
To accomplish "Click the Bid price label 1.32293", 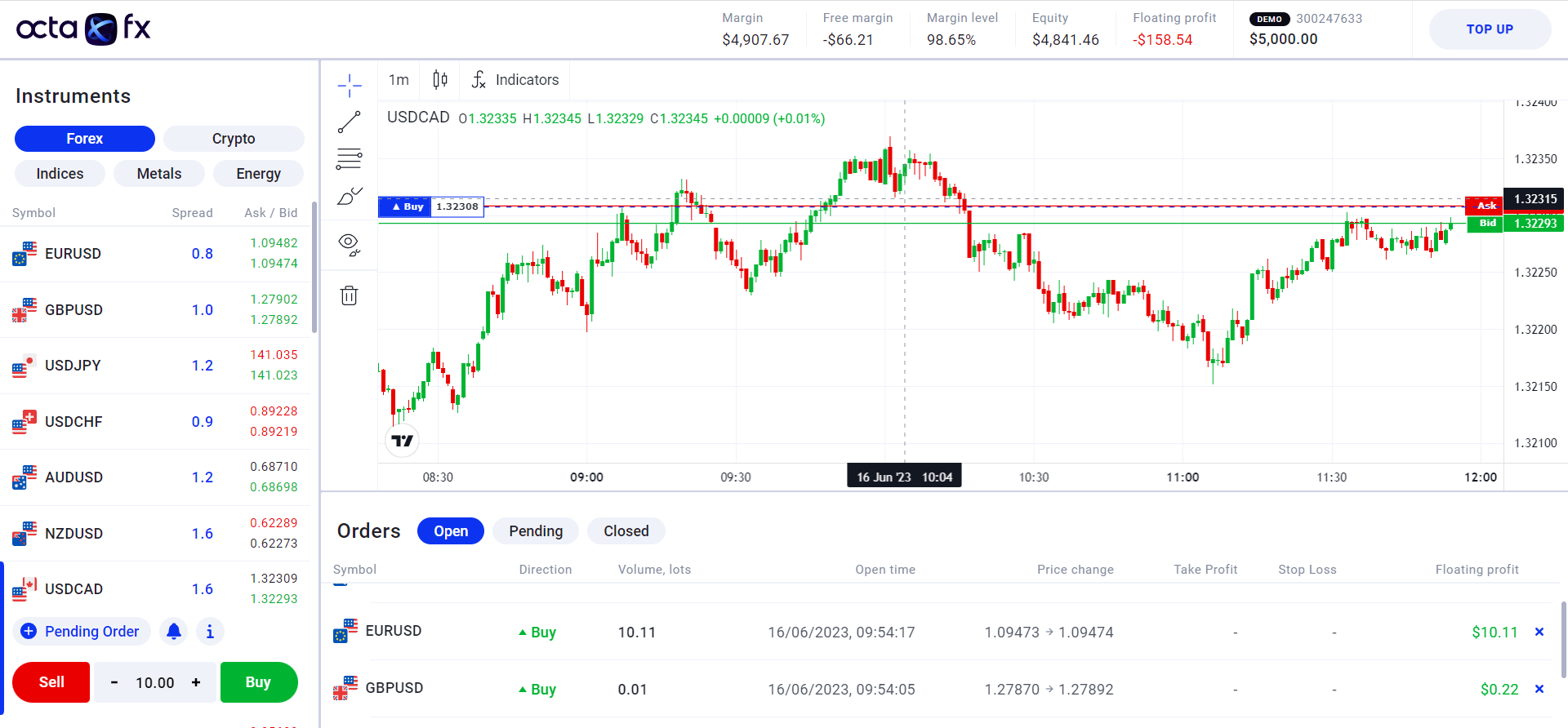I will point(1535,224).
